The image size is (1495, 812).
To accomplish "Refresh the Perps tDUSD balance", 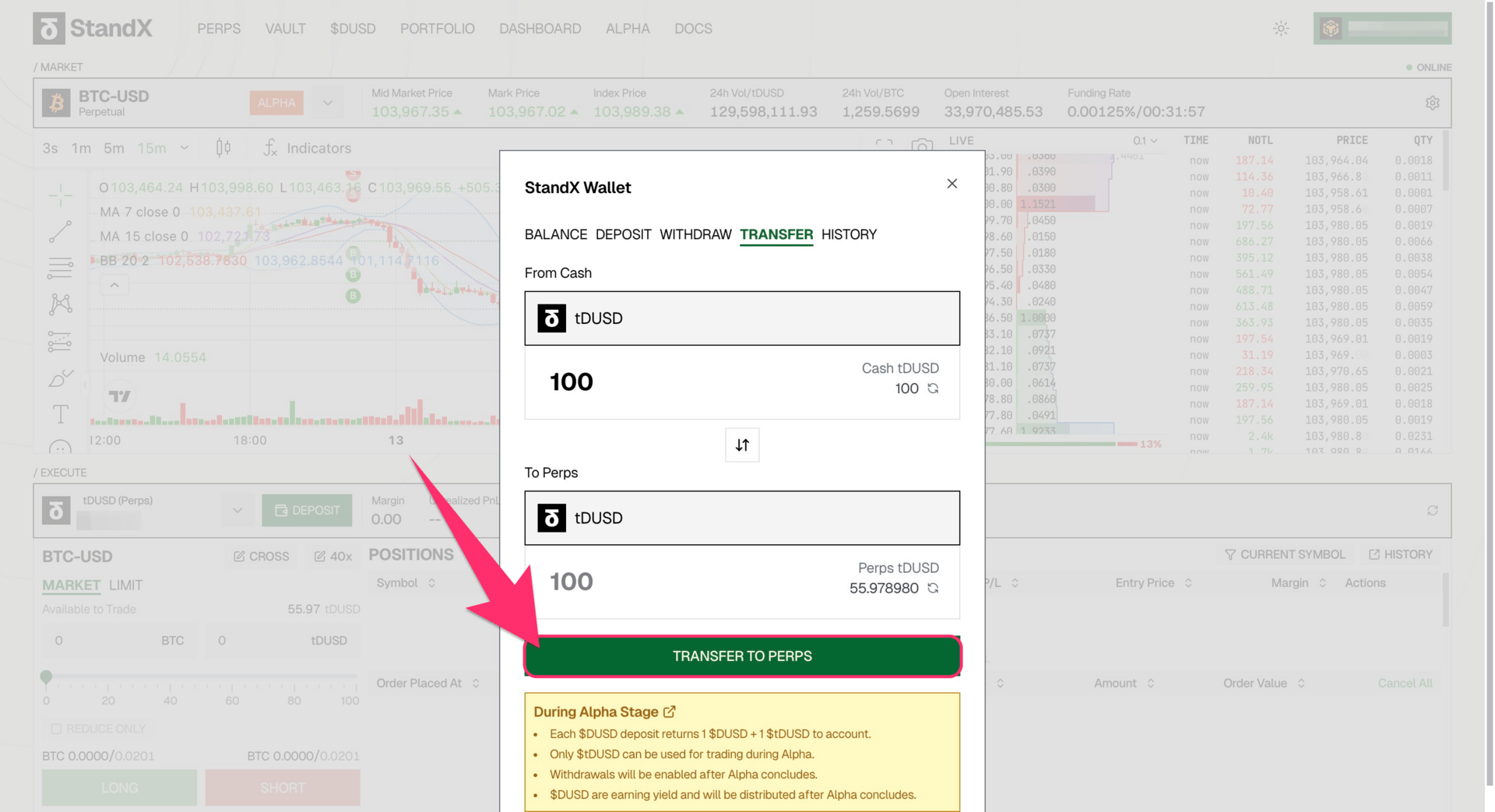I will click(x=933, y=588).
